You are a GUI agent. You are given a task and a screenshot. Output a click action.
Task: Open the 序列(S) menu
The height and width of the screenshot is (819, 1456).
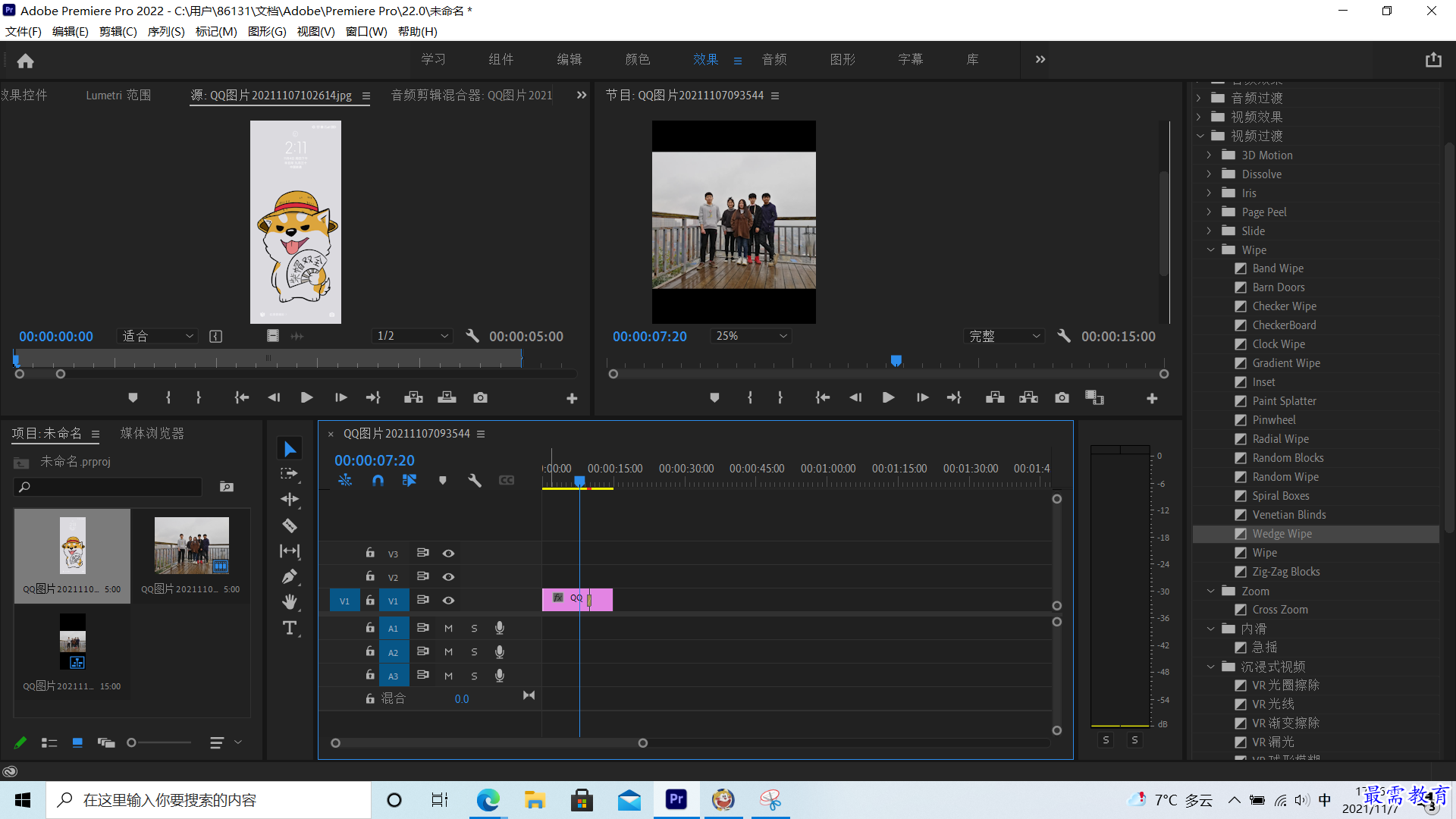(x=166, y=32)
